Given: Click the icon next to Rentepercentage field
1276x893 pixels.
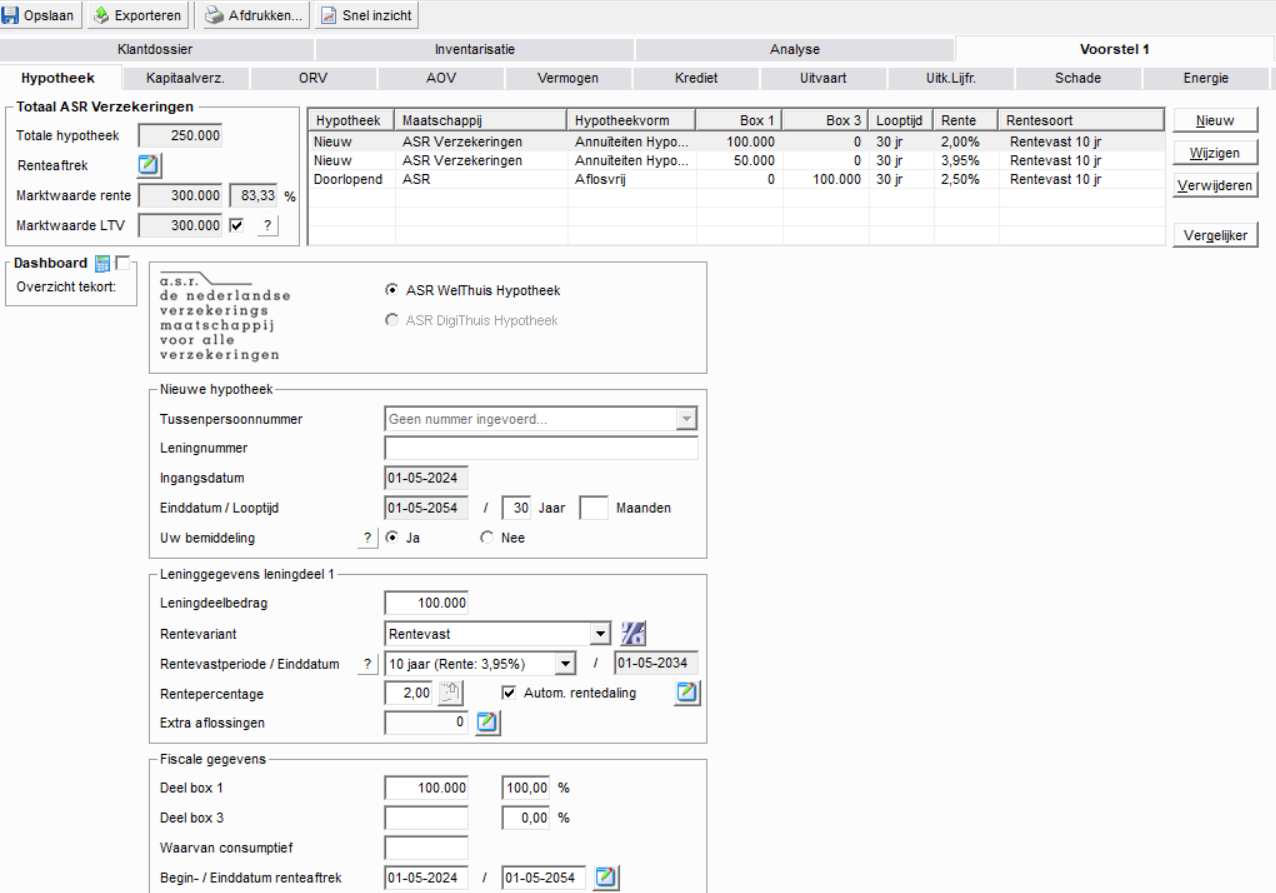Looking at the screenshot, I should (449, 692).
